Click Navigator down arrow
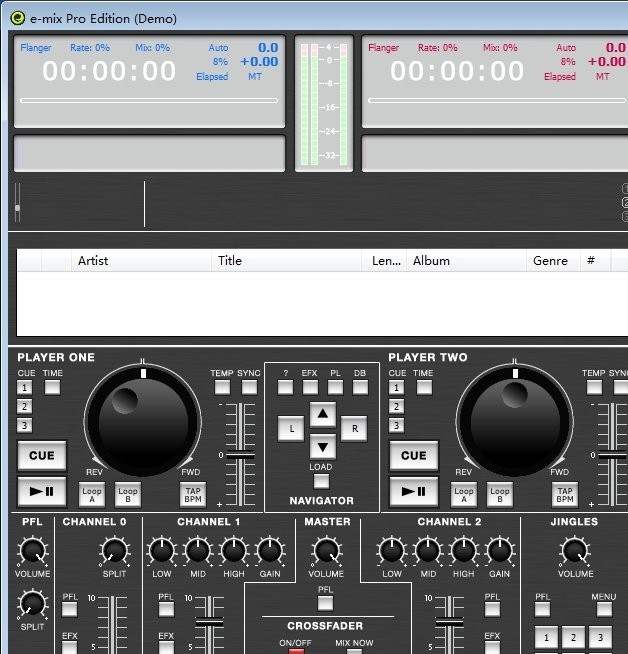Viewport: 628px width, 654px height. tap(323, 447)
